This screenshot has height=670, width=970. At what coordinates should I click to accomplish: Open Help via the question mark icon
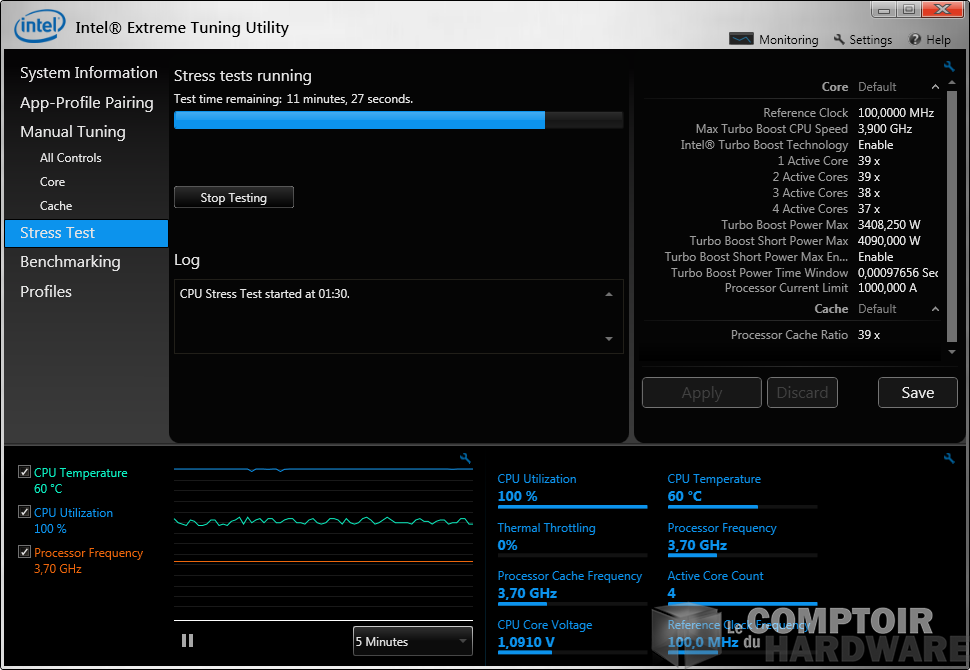coord(915,40)
